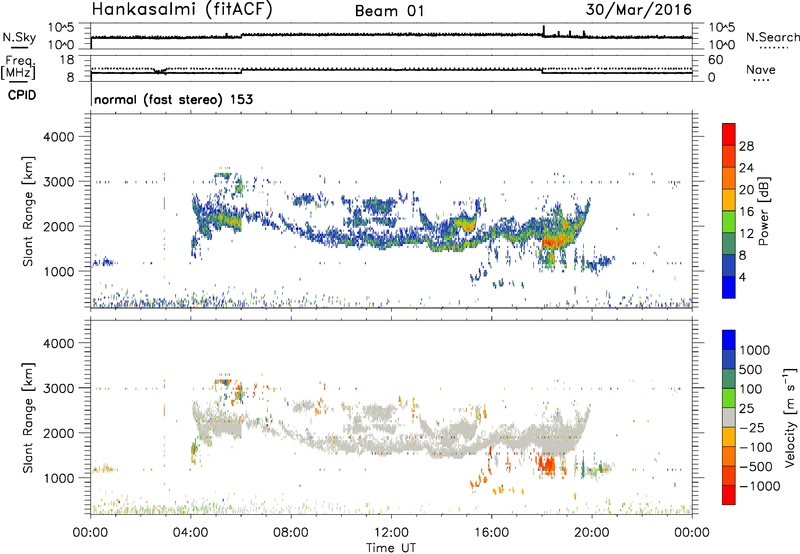
Task: Pick the light green 12–16 dB Power segment
Action: [729, 222]
